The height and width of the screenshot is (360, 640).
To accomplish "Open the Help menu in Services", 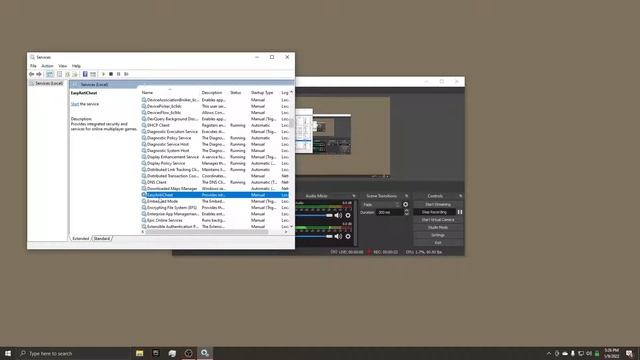I will coord(76,66).
